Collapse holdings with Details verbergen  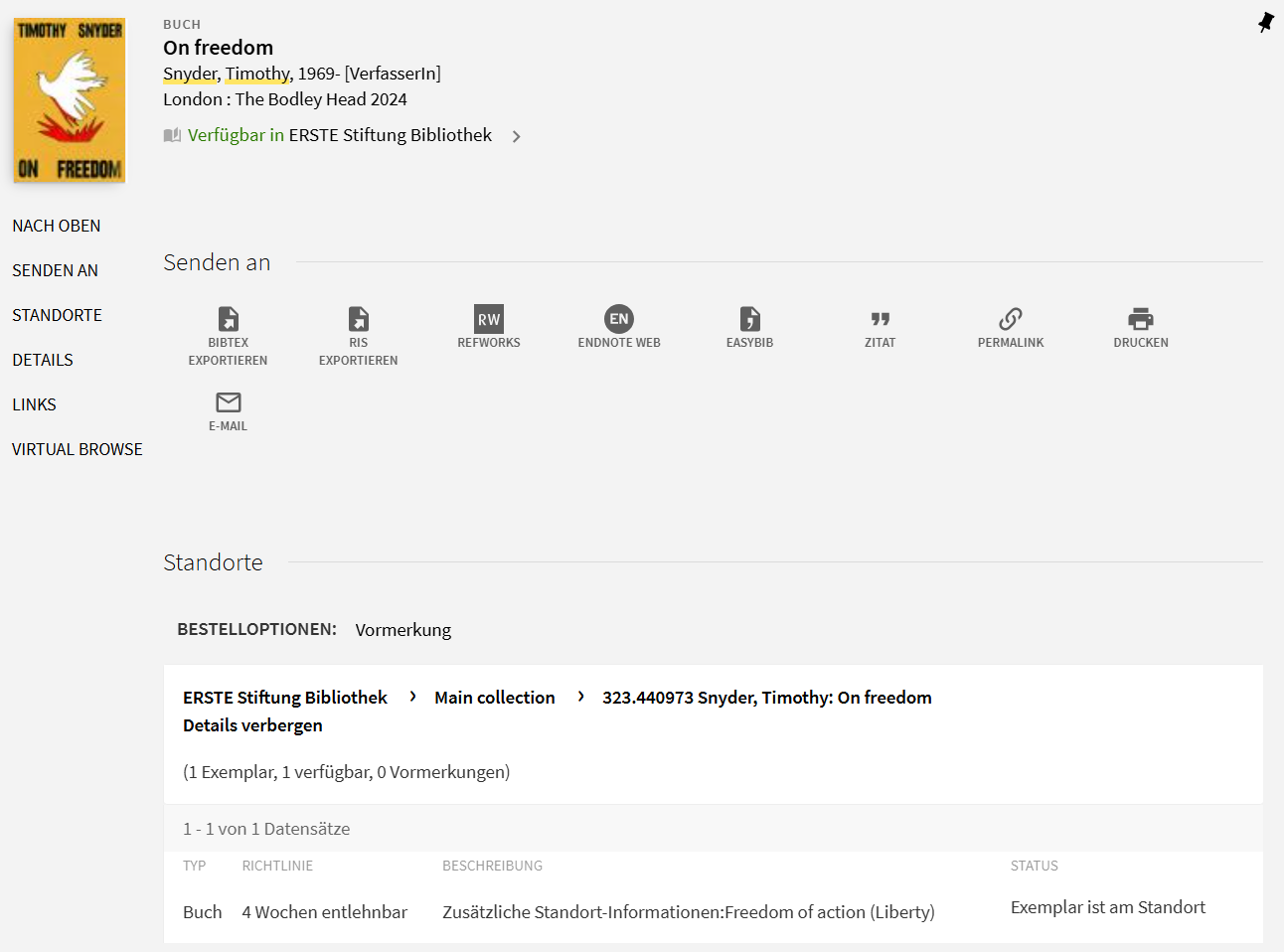tap(252, 725)
